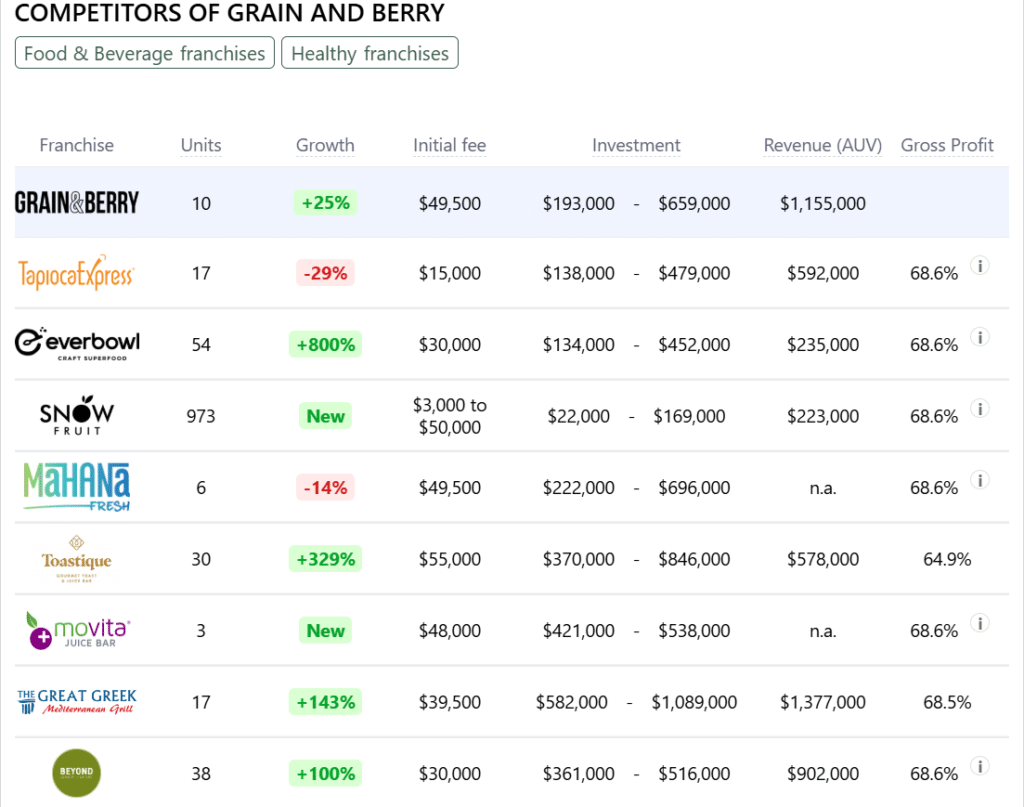1024x807 pixels.
Task: Click the Investment column header
Action: click(x=636, y=145)
